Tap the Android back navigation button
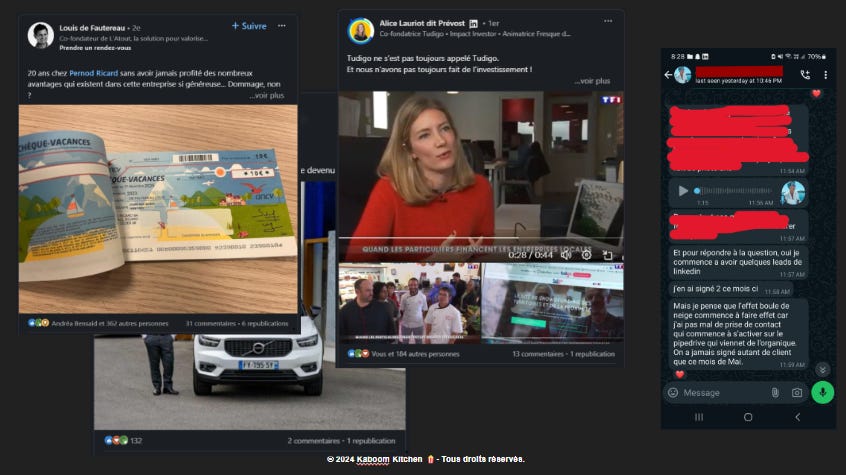Image resolution: width=846 pixels, height=475 pixels. pos(797,417)
